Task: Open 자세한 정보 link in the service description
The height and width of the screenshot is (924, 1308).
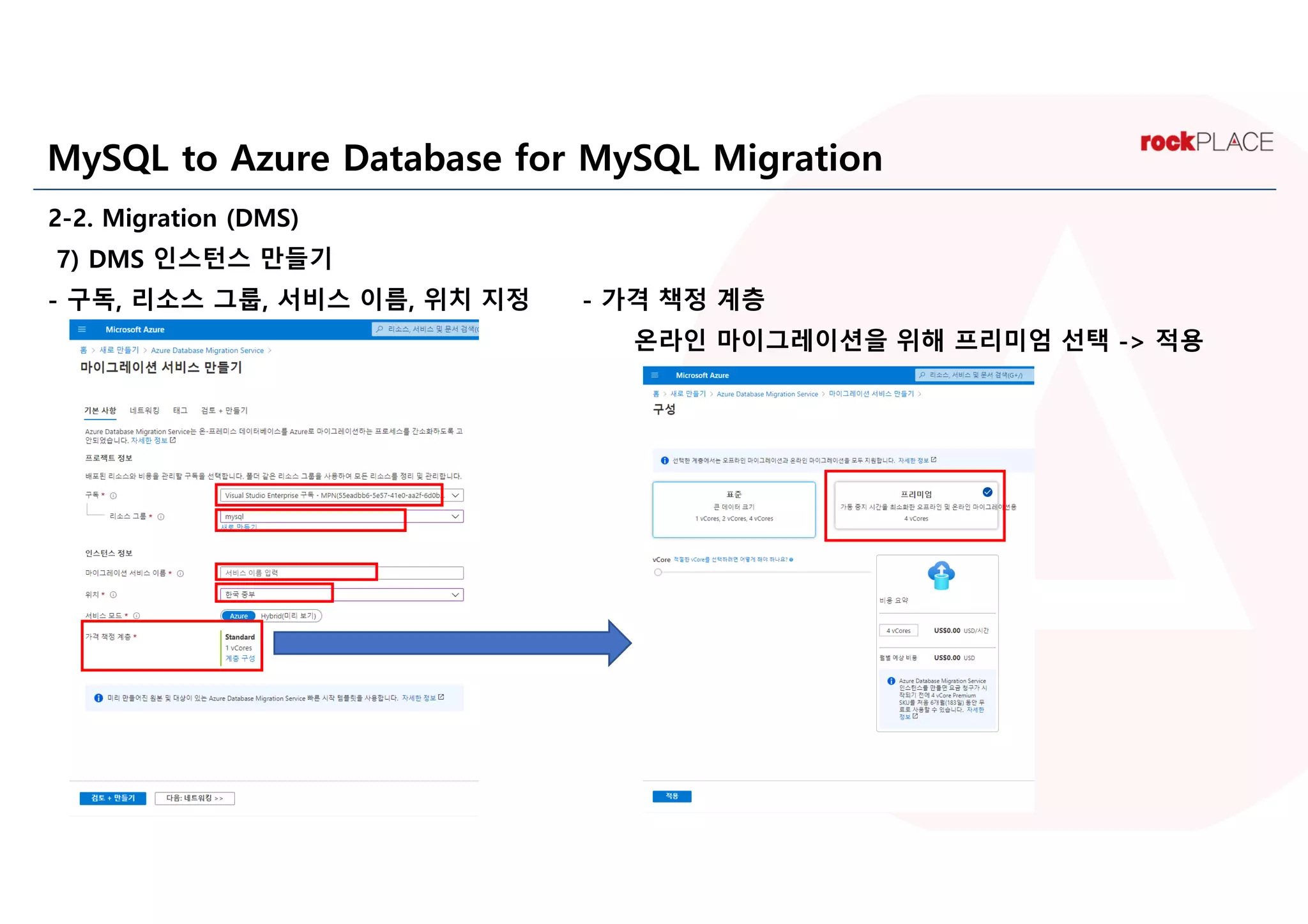Action: pos(153,441)
